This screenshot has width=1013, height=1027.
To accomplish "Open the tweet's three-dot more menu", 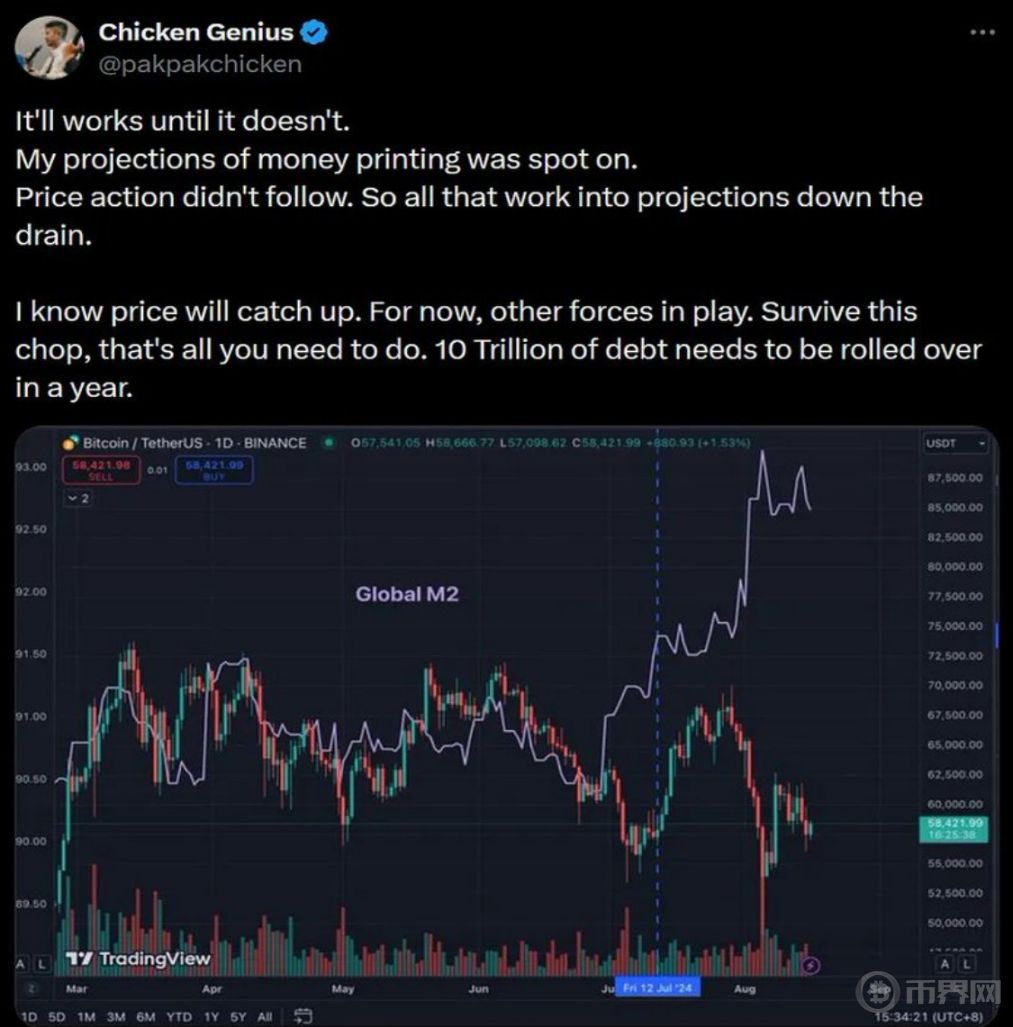I will click(983, 32).
